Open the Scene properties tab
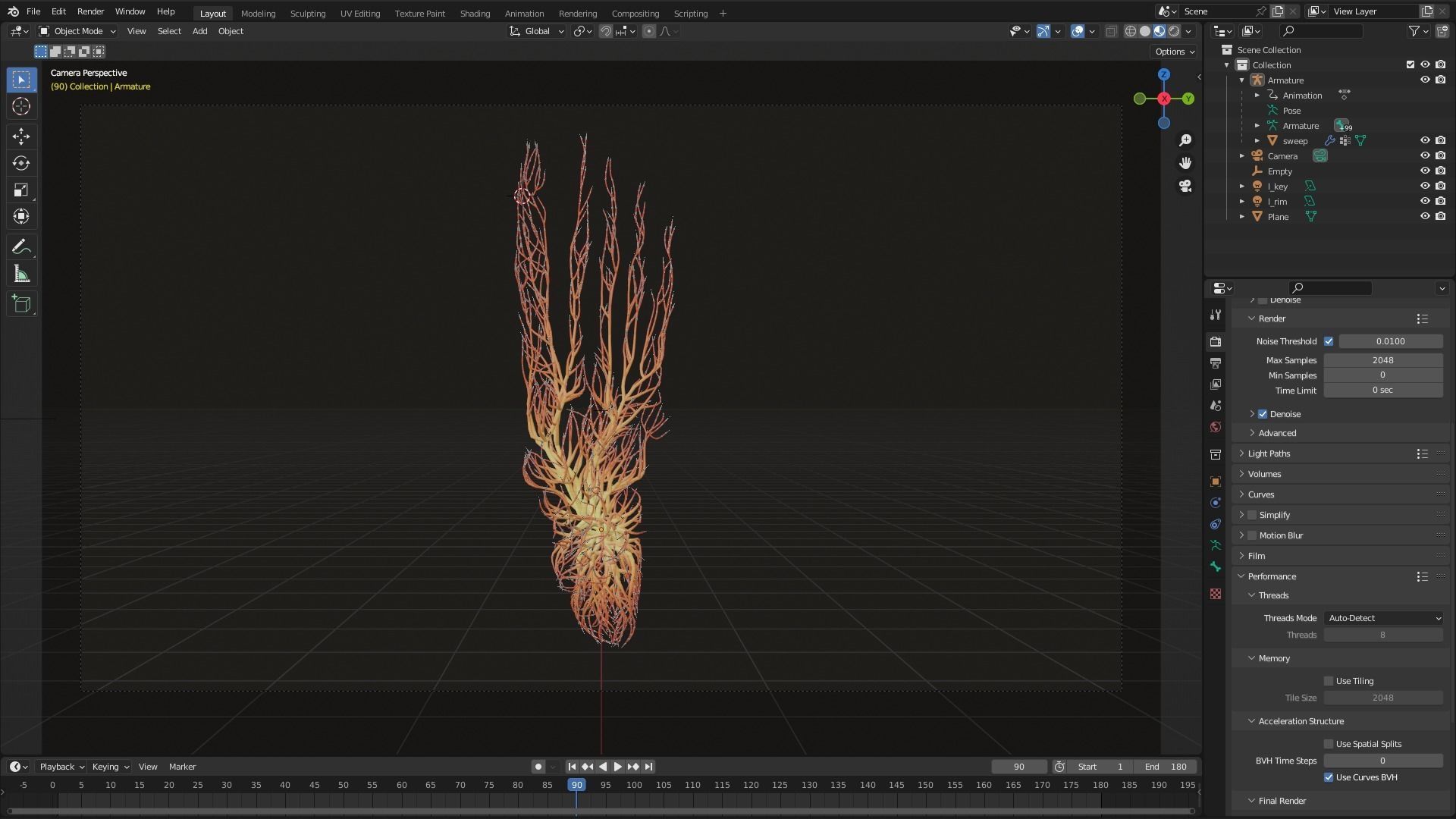 [1216, 406]
